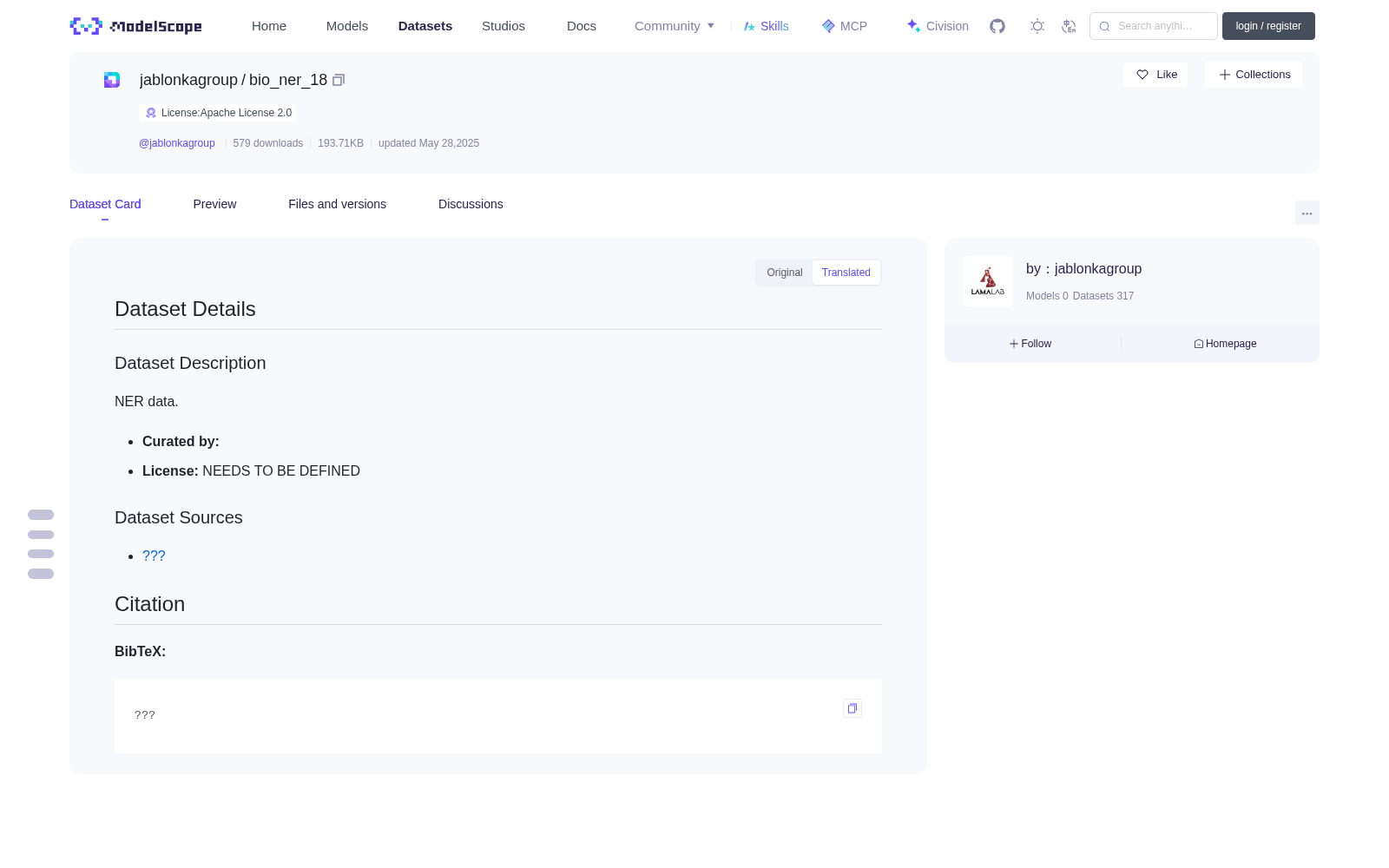The height and width of the screenshot is (868, 1389).
Task: Open the jablonkagroup Homepage
Action: [1225, 344]
